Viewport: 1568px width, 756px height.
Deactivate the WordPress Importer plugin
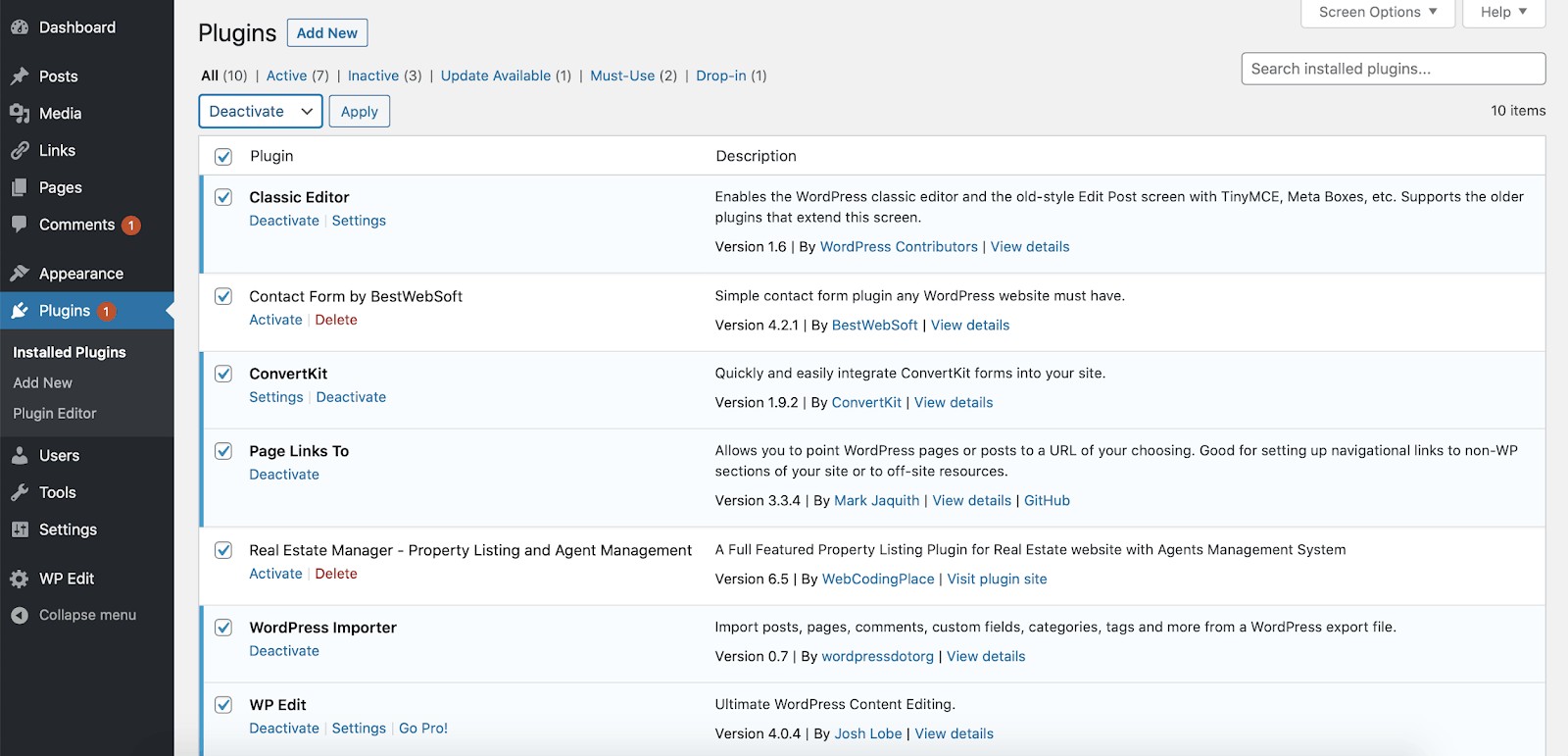tap(284, 651)
